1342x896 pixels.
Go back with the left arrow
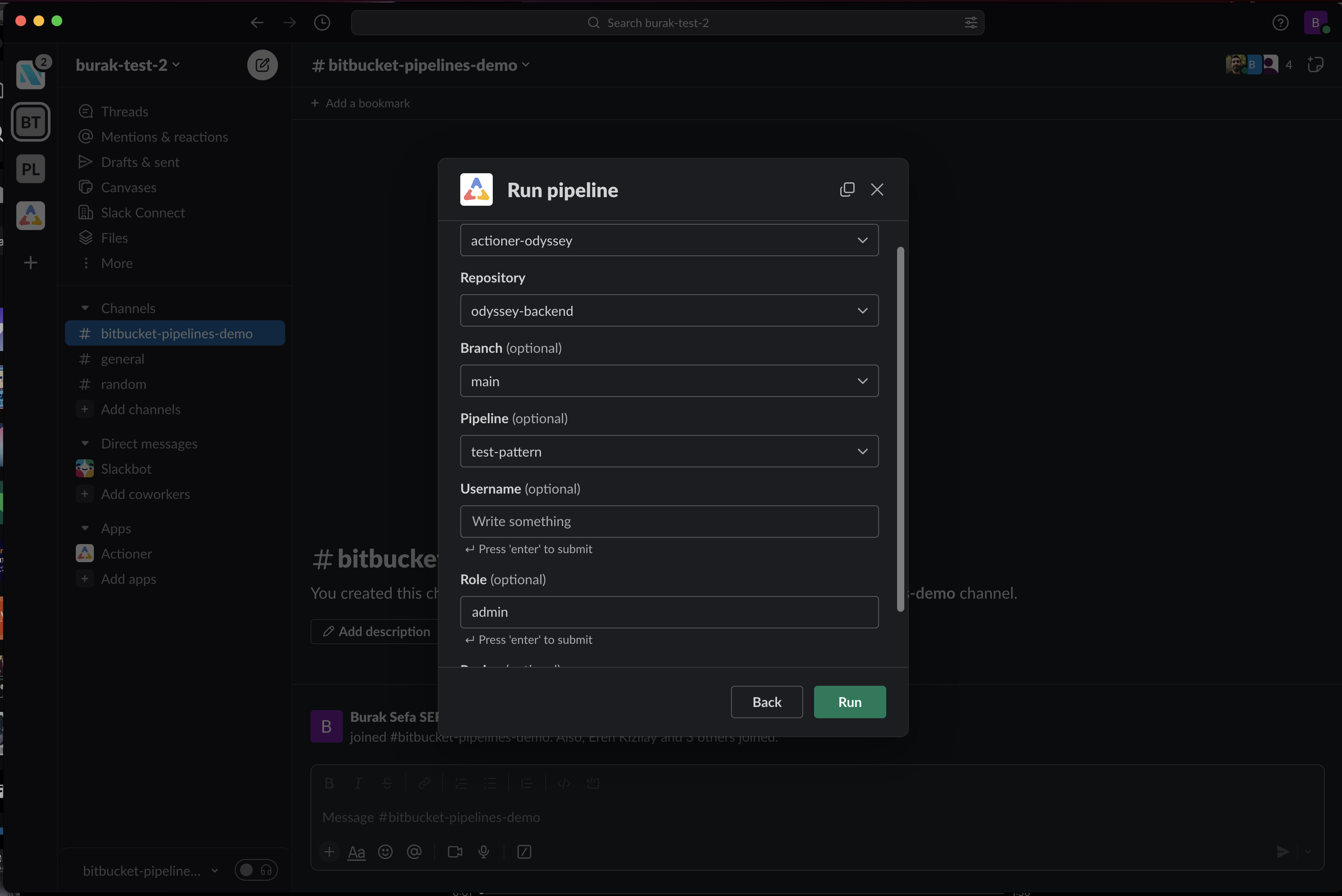(257, 23)
